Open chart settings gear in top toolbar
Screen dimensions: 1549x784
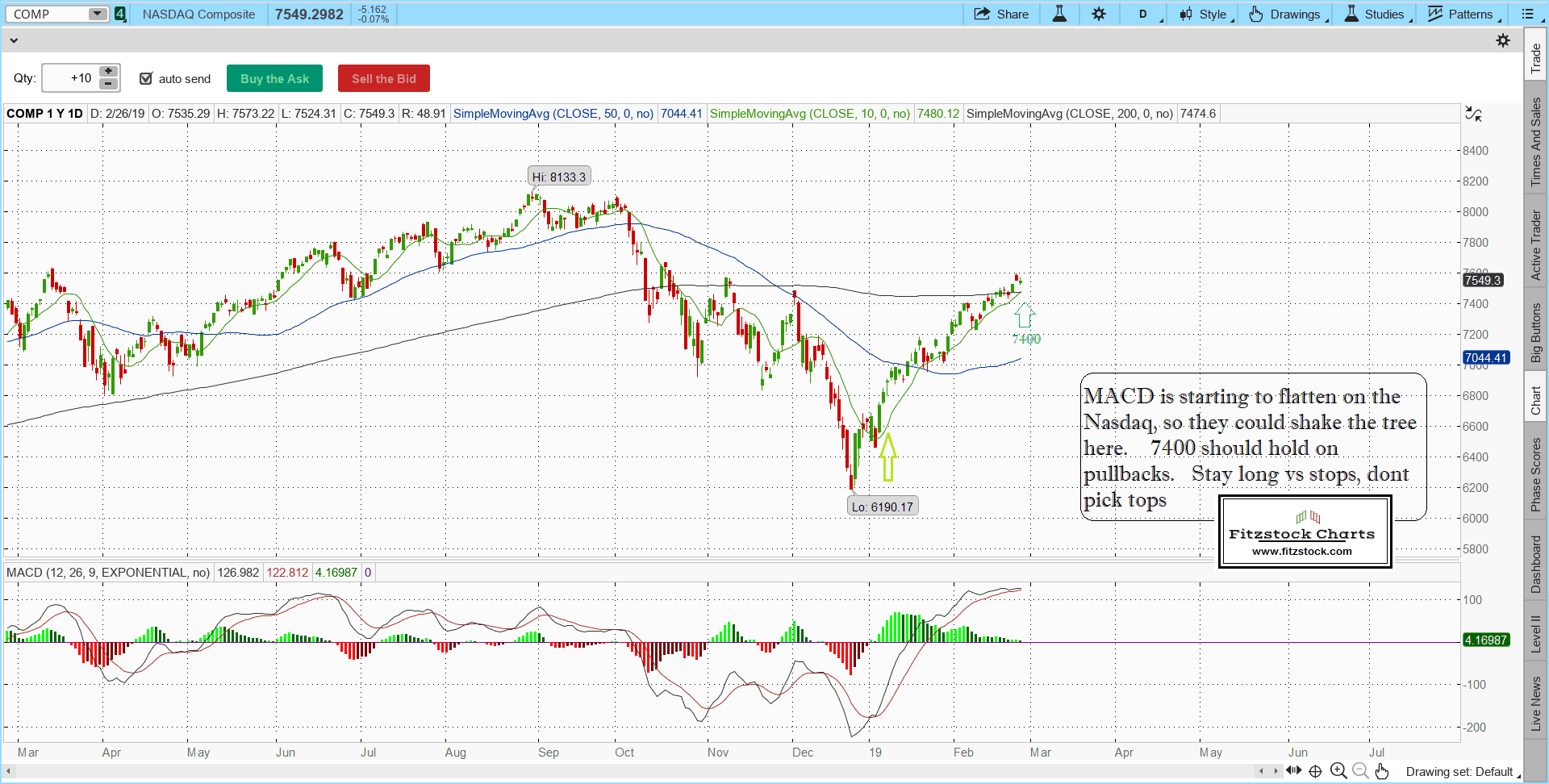click(1099, 14)
